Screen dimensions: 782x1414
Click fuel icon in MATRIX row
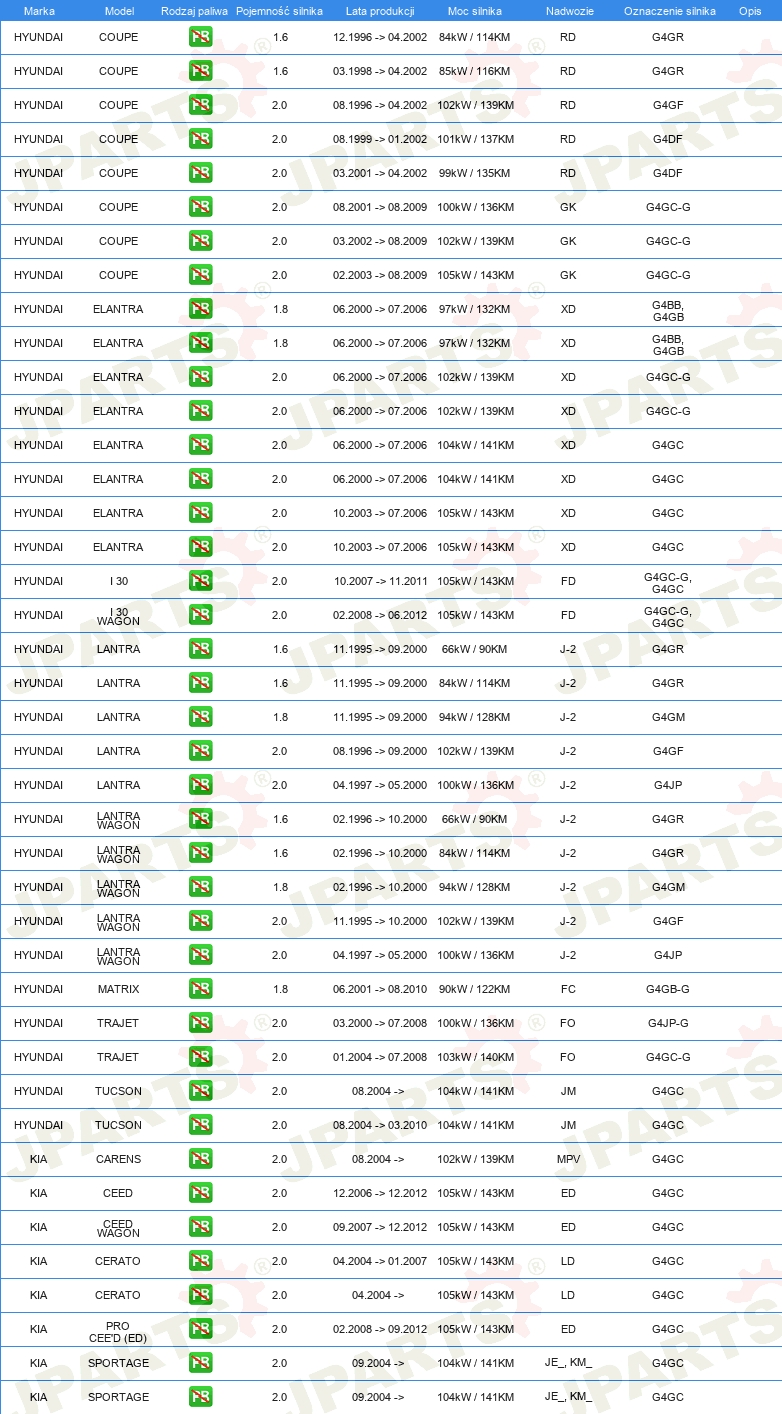pos(201,989)
